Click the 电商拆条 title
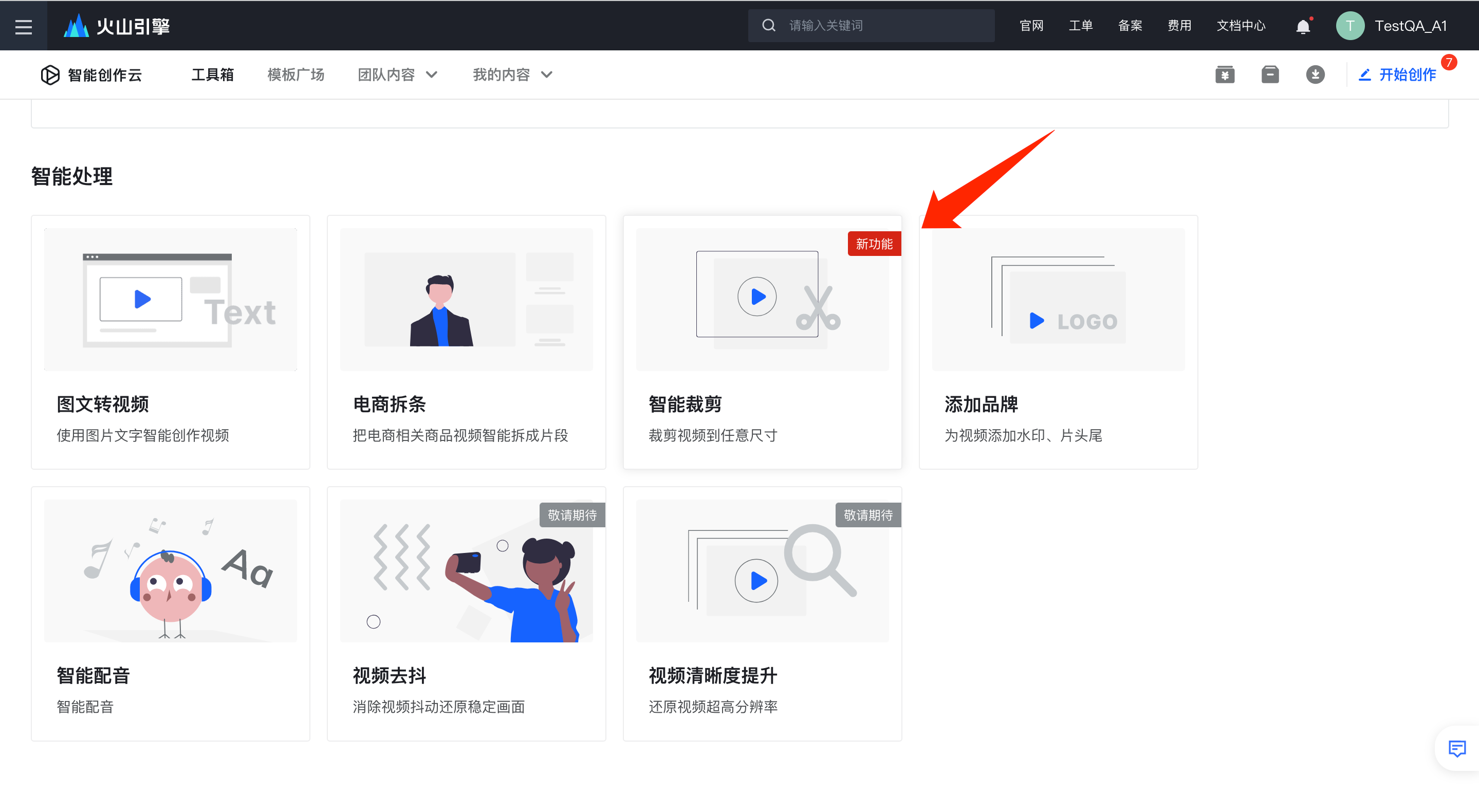1479x812 pixels. tap(389, 404)
